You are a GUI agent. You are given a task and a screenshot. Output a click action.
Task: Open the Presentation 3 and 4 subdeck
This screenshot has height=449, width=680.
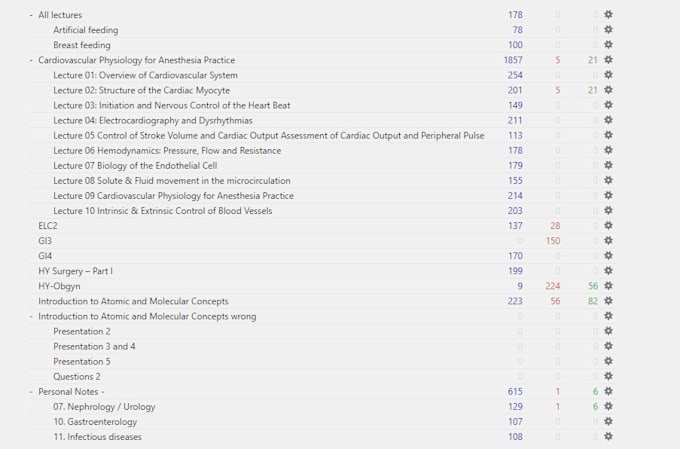(94, 346)
